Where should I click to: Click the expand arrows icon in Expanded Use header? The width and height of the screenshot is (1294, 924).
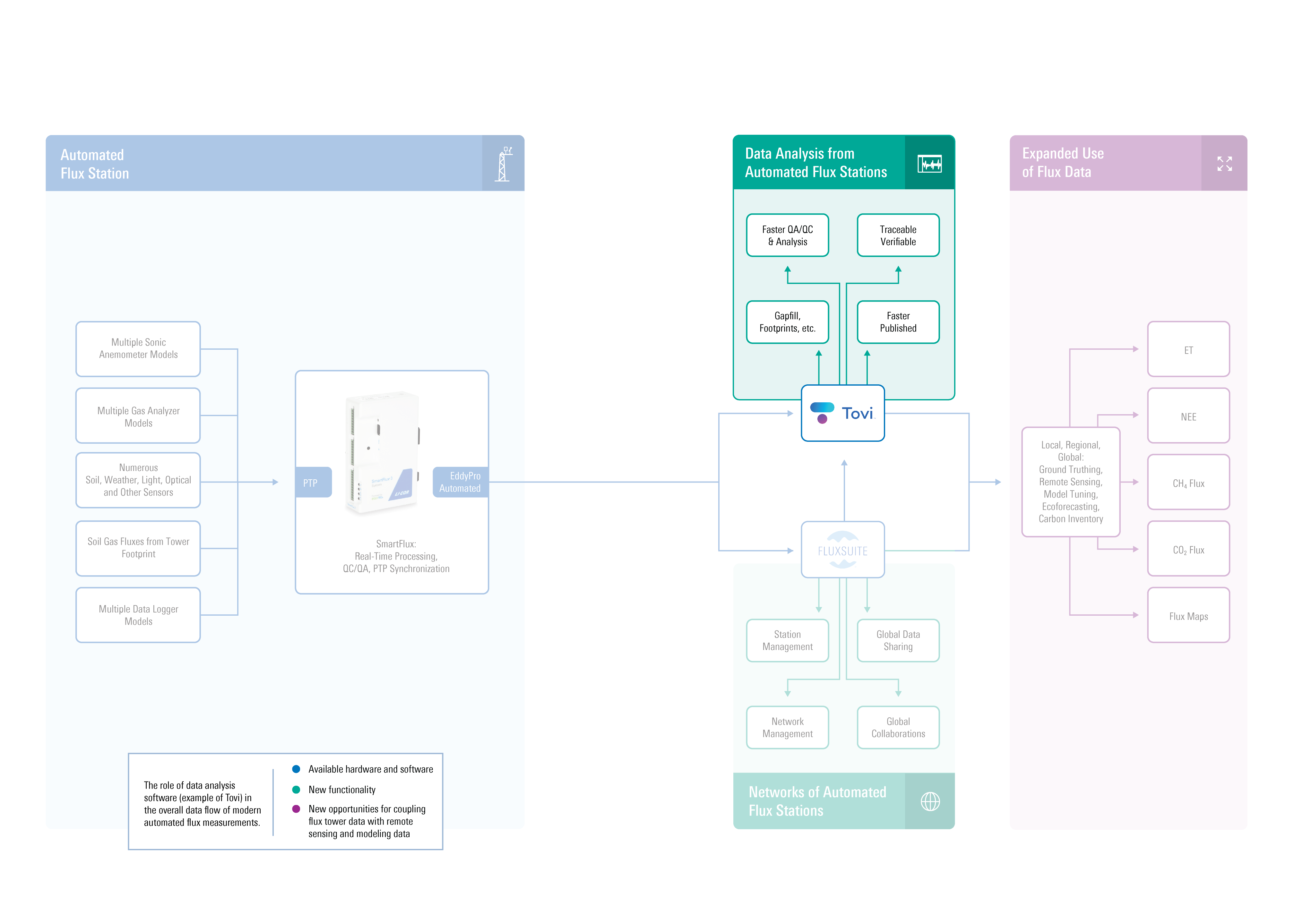[x=1224, y=164]
